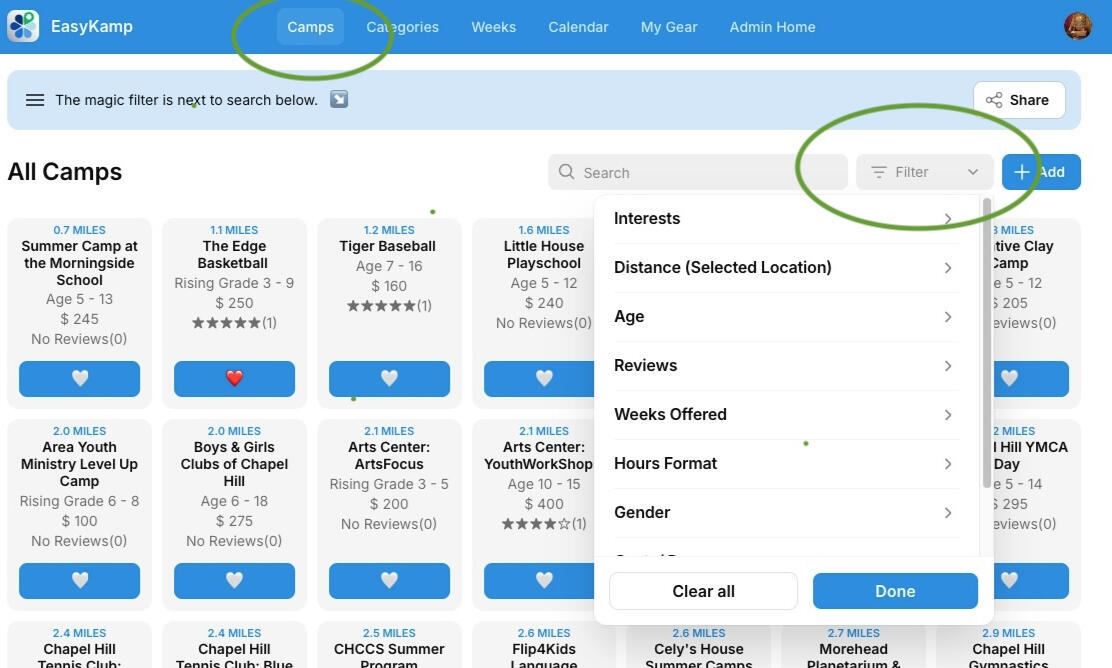This screenshot has width=1112, height=668.
Task: Open the My Gear tab
Action: tap(668, 27)
